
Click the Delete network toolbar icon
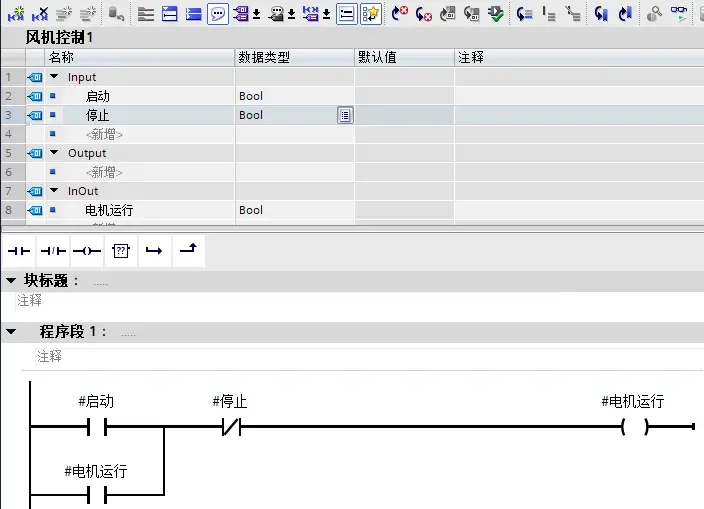(40, 14)
